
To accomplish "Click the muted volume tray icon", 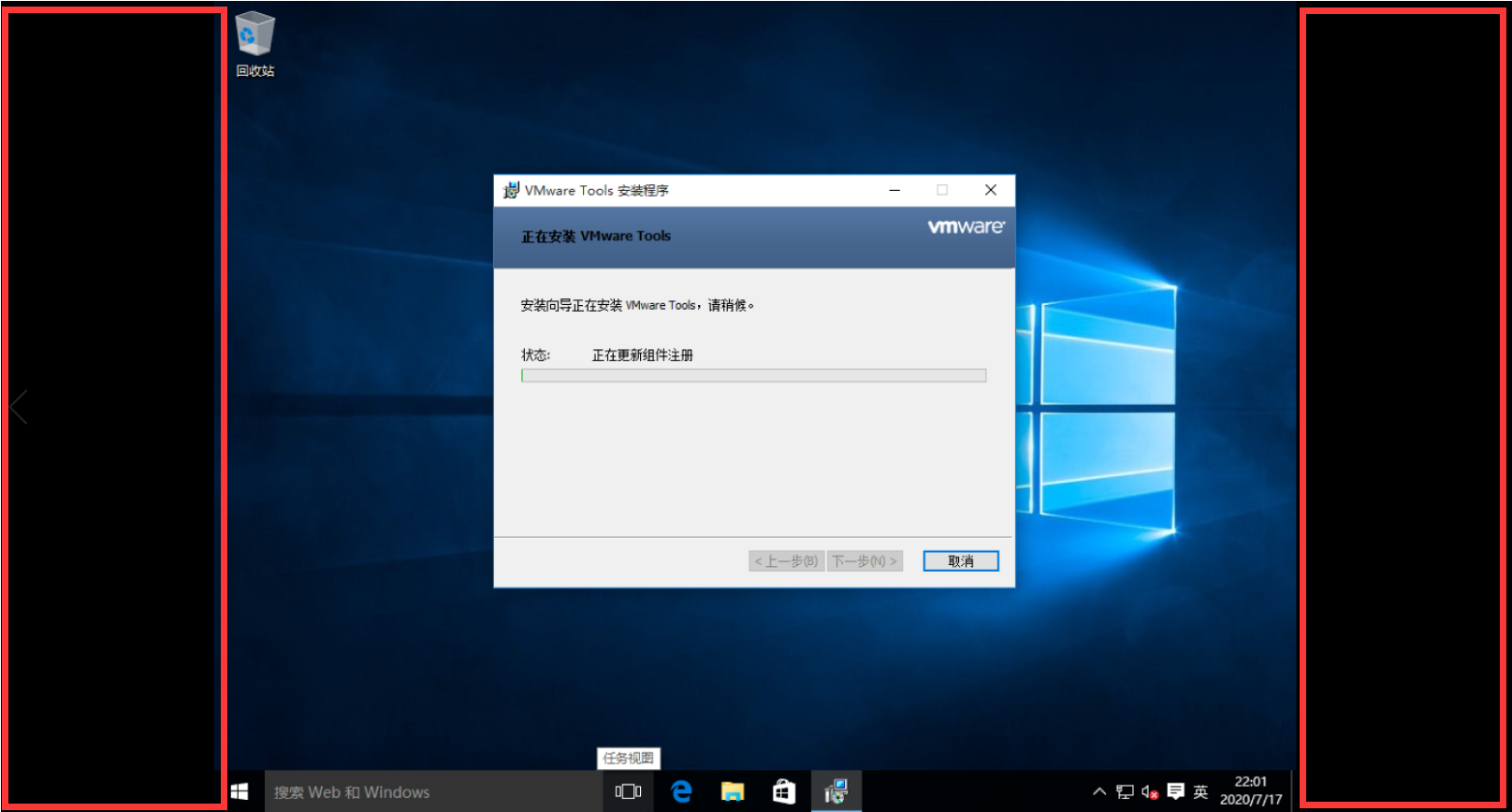I will tap(1150, 792).
